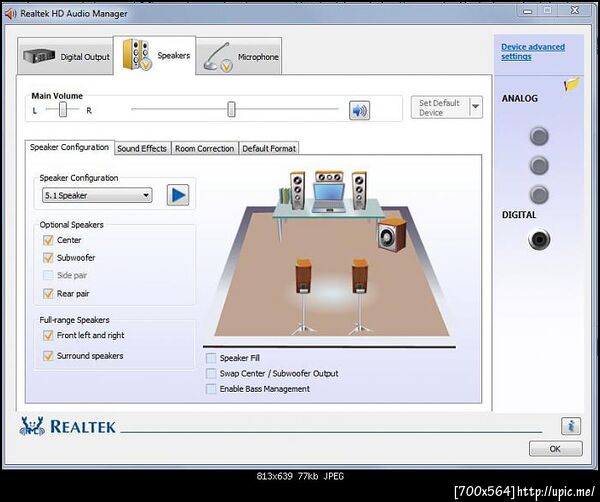Mute the main volume speaker button

click(359, 111)
